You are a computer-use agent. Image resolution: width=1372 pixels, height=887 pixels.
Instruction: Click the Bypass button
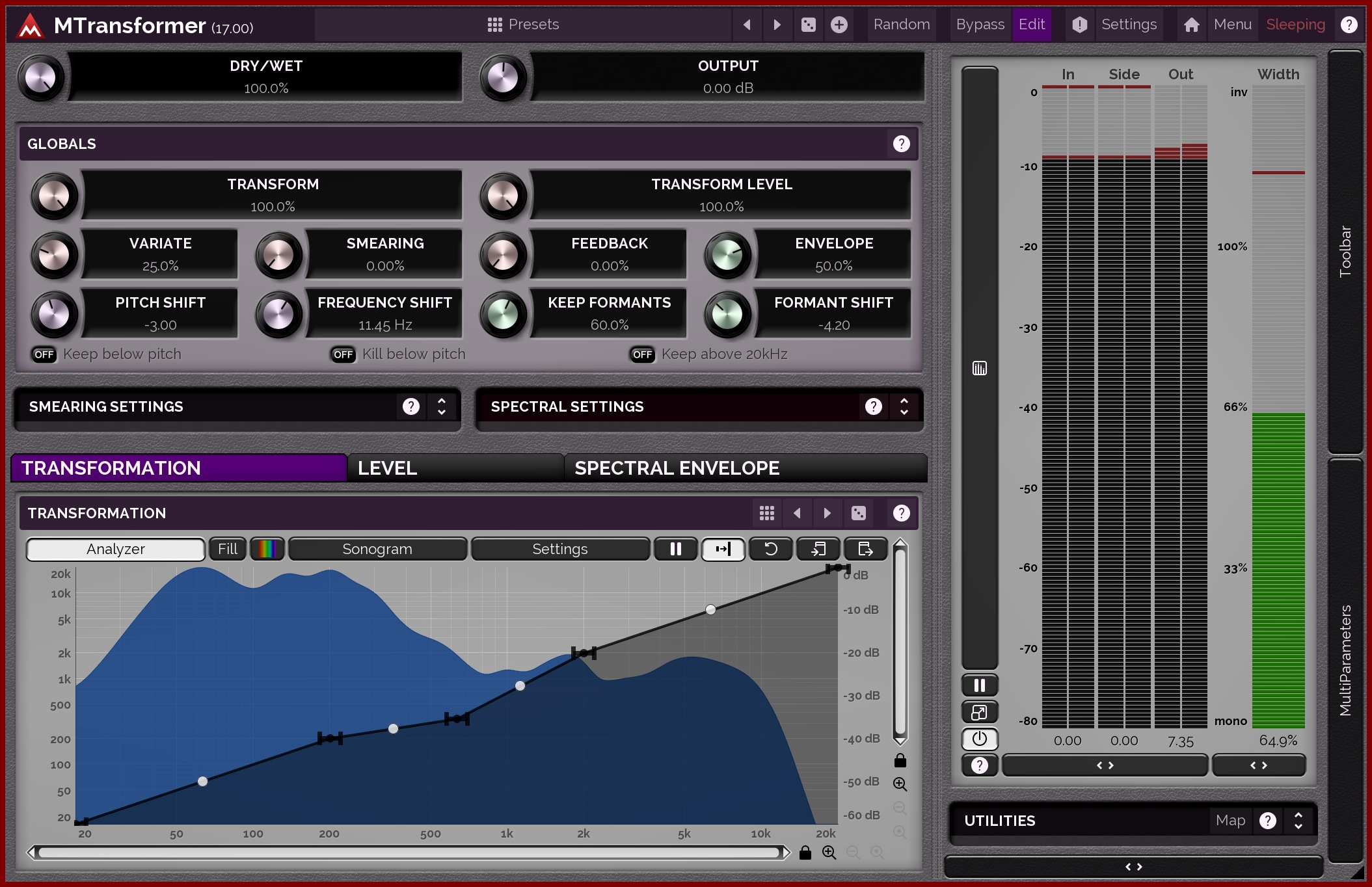pyautogui.click(x=980, y=25)
